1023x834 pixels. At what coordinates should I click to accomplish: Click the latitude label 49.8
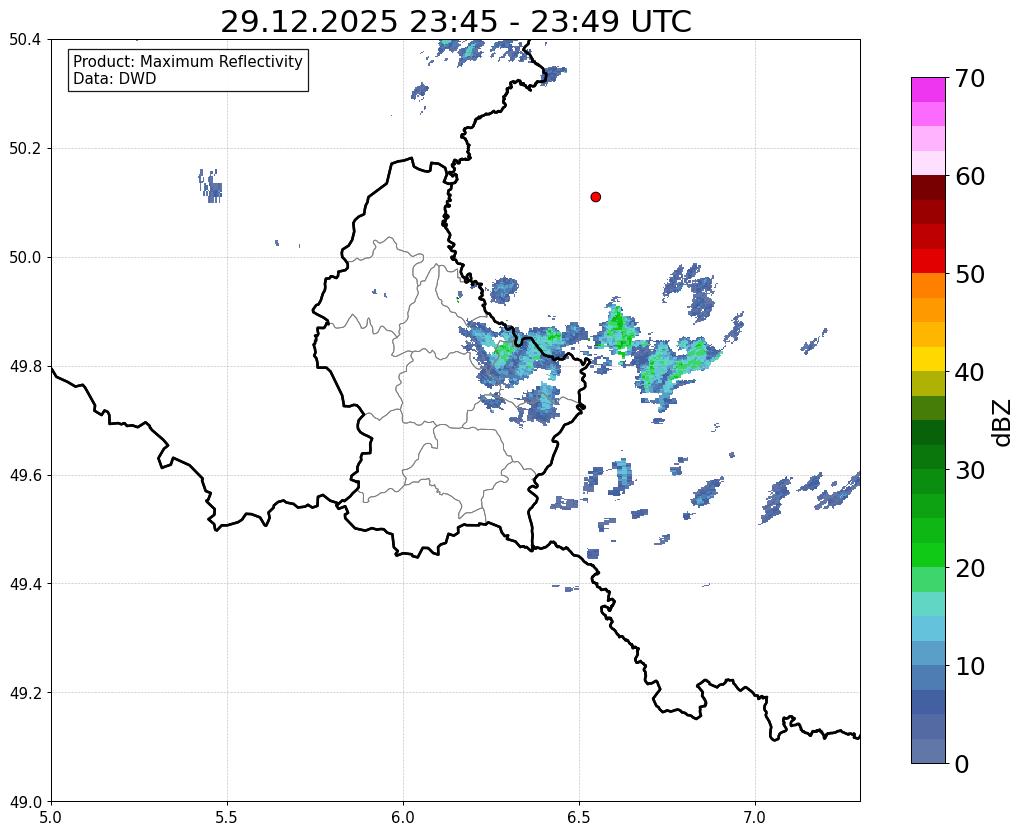coord(25,367)
